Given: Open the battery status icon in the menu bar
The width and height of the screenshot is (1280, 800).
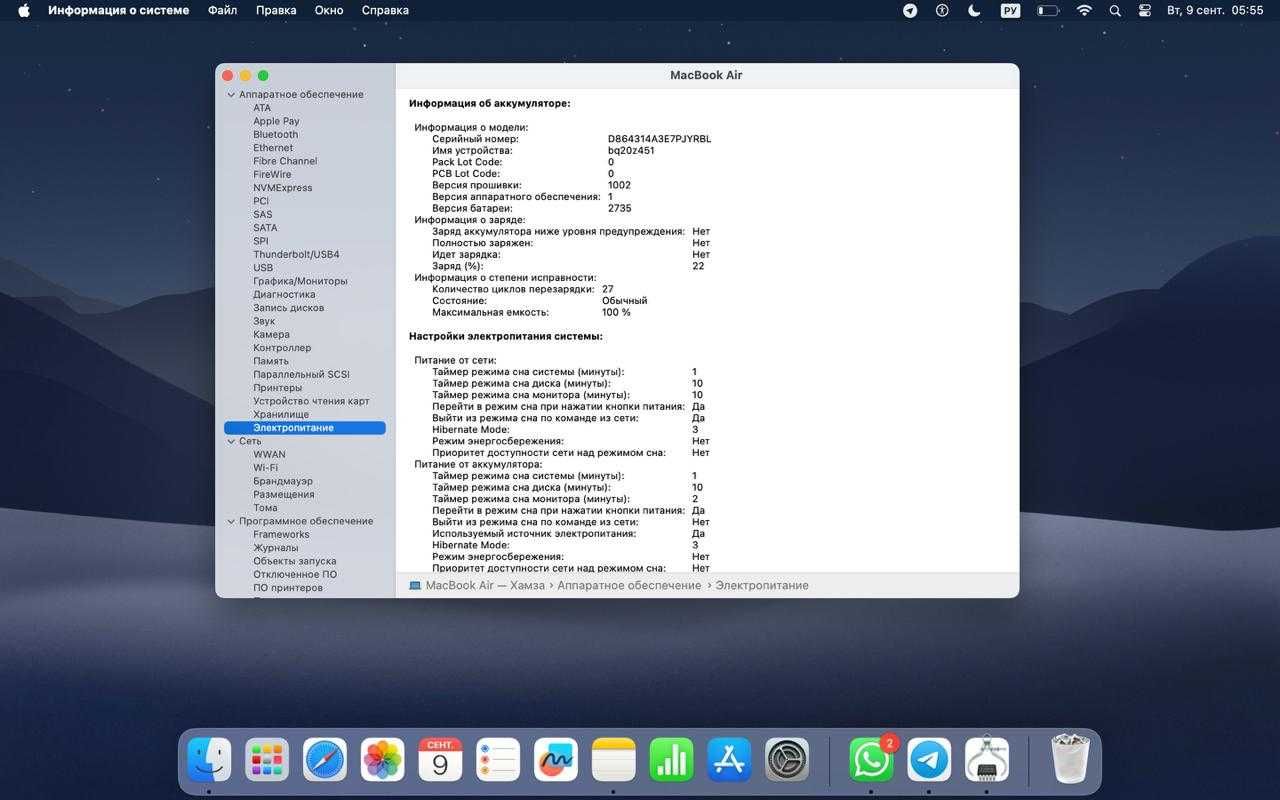Looking at the screenshot, I should click(x=1047, y=10).
